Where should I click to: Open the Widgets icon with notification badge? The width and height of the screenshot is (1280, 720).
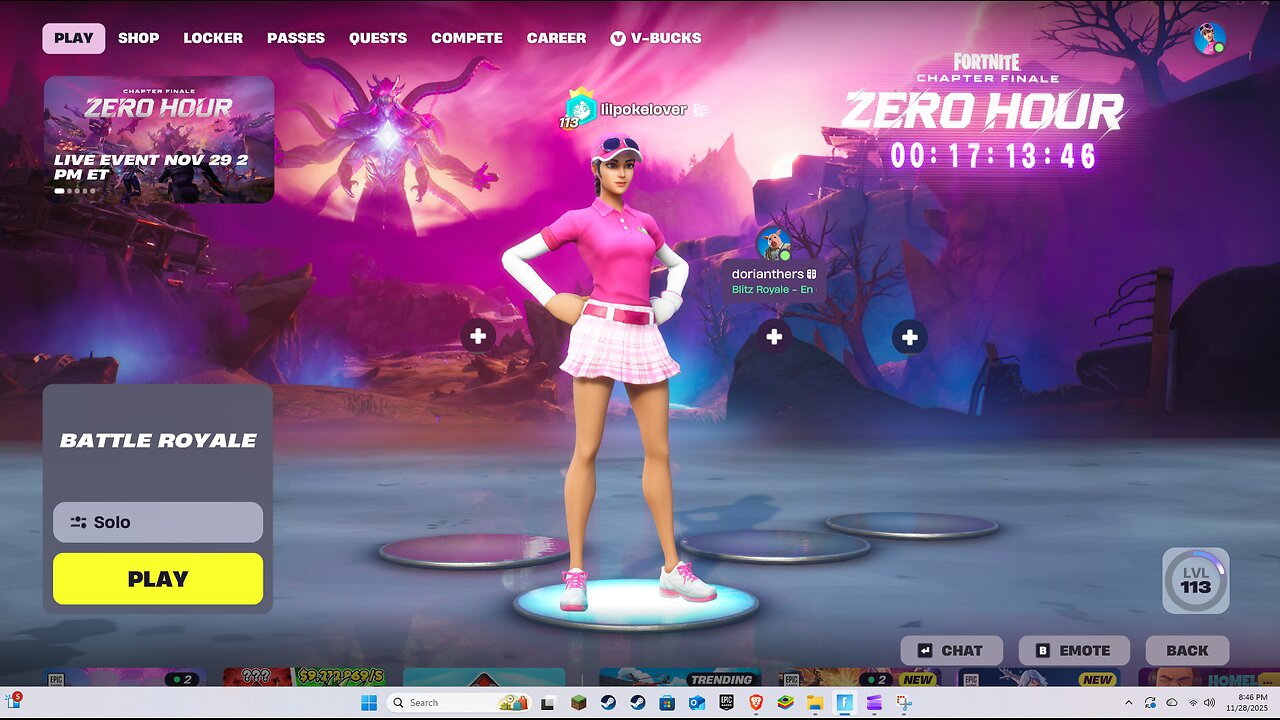[x=14, y=701]
